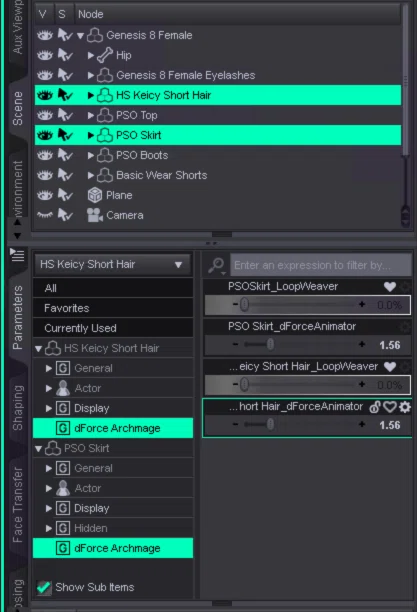This screenshot has width=417, height=612.
Task: Click the Hip bone icon
Action: pyautogui.click(x=105, y=55)
